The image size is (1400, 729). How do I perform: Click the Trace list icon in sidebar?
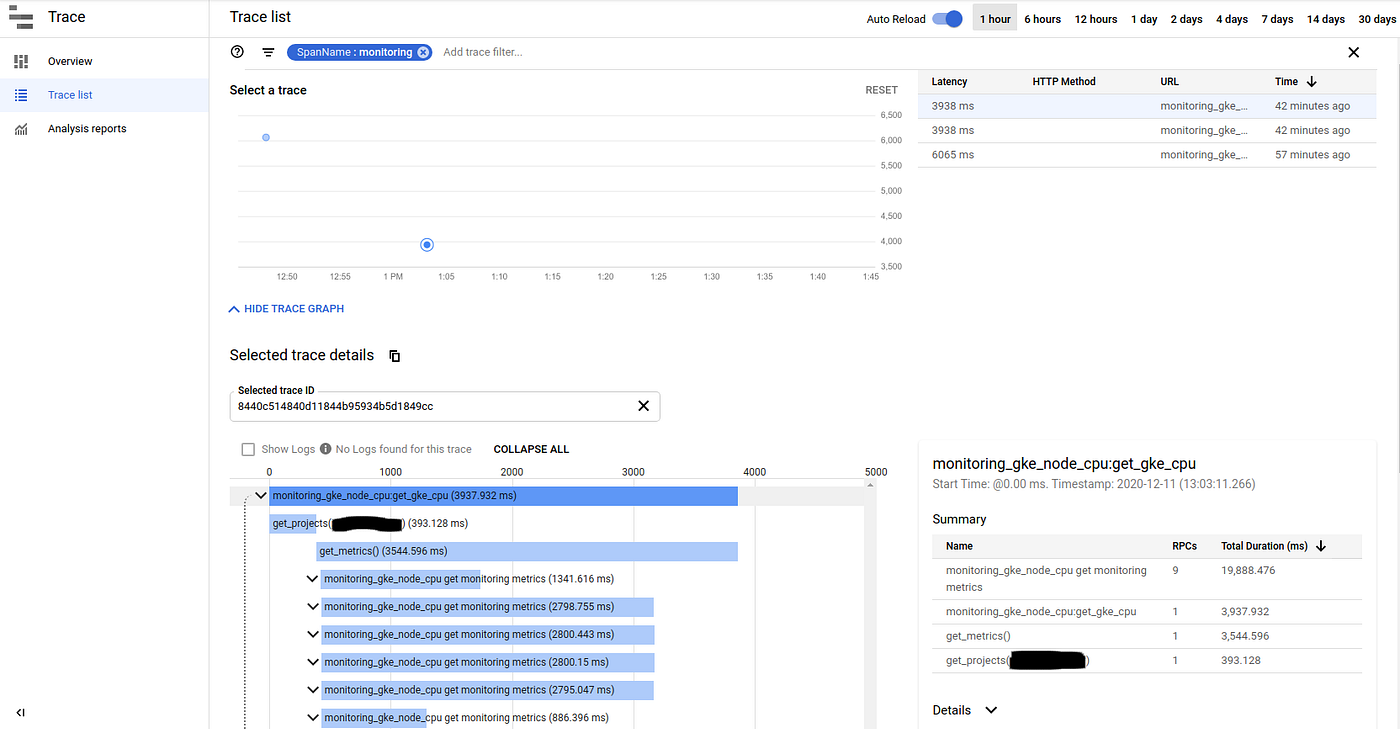[x=21, y=95]
